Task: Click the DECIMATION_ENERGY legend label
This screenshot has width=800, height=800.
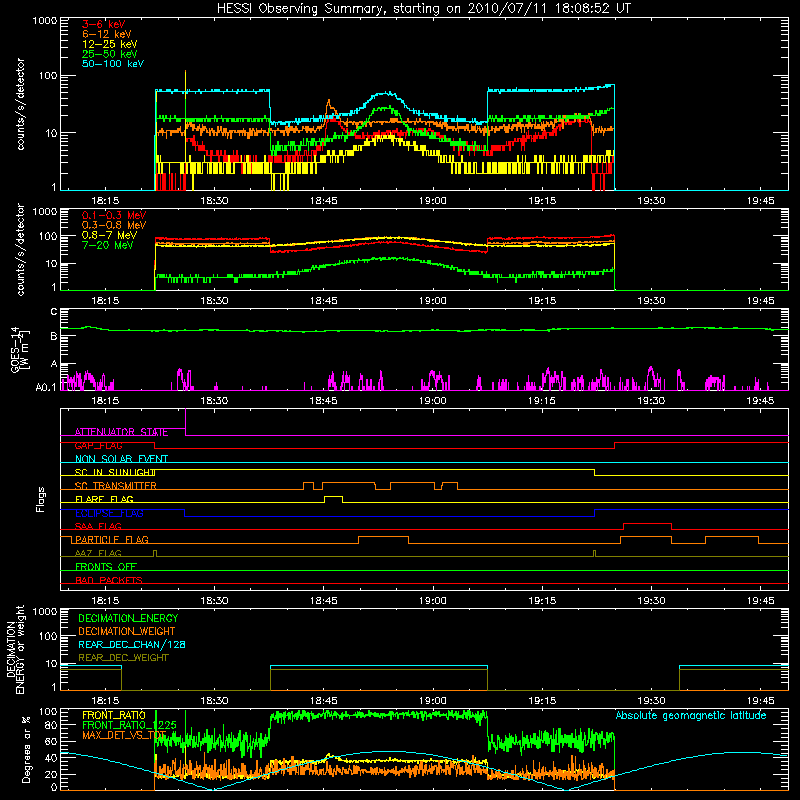Action: (128, 618)
